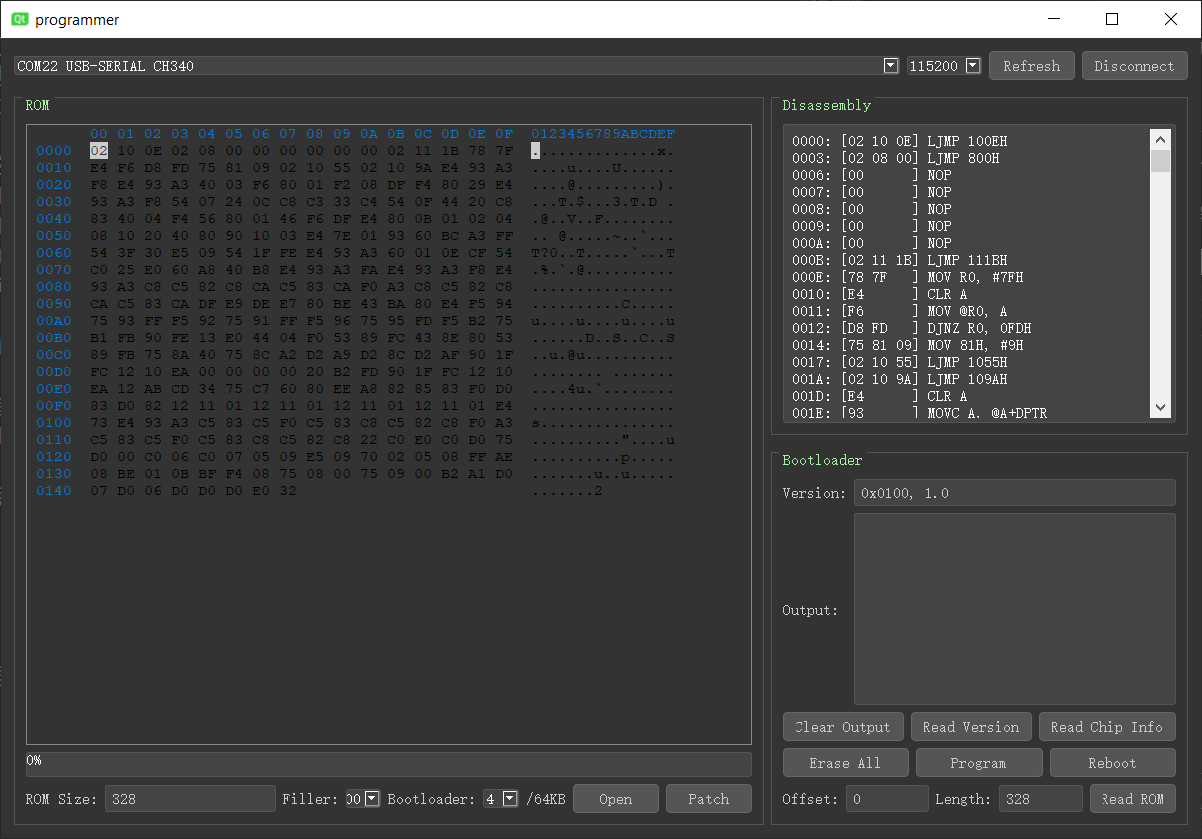Click hex row address 0020

point(53,185)
